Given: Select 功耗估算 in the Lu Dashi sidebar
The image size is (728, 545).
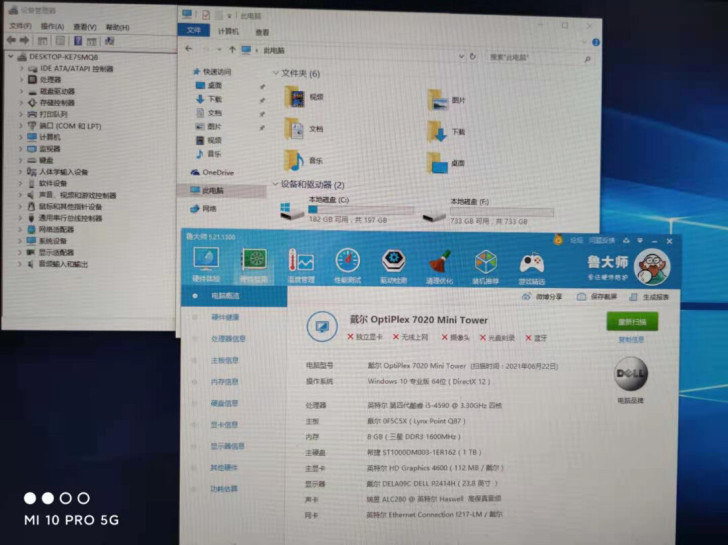Looking at the screenshot, I should pos(224,489).
